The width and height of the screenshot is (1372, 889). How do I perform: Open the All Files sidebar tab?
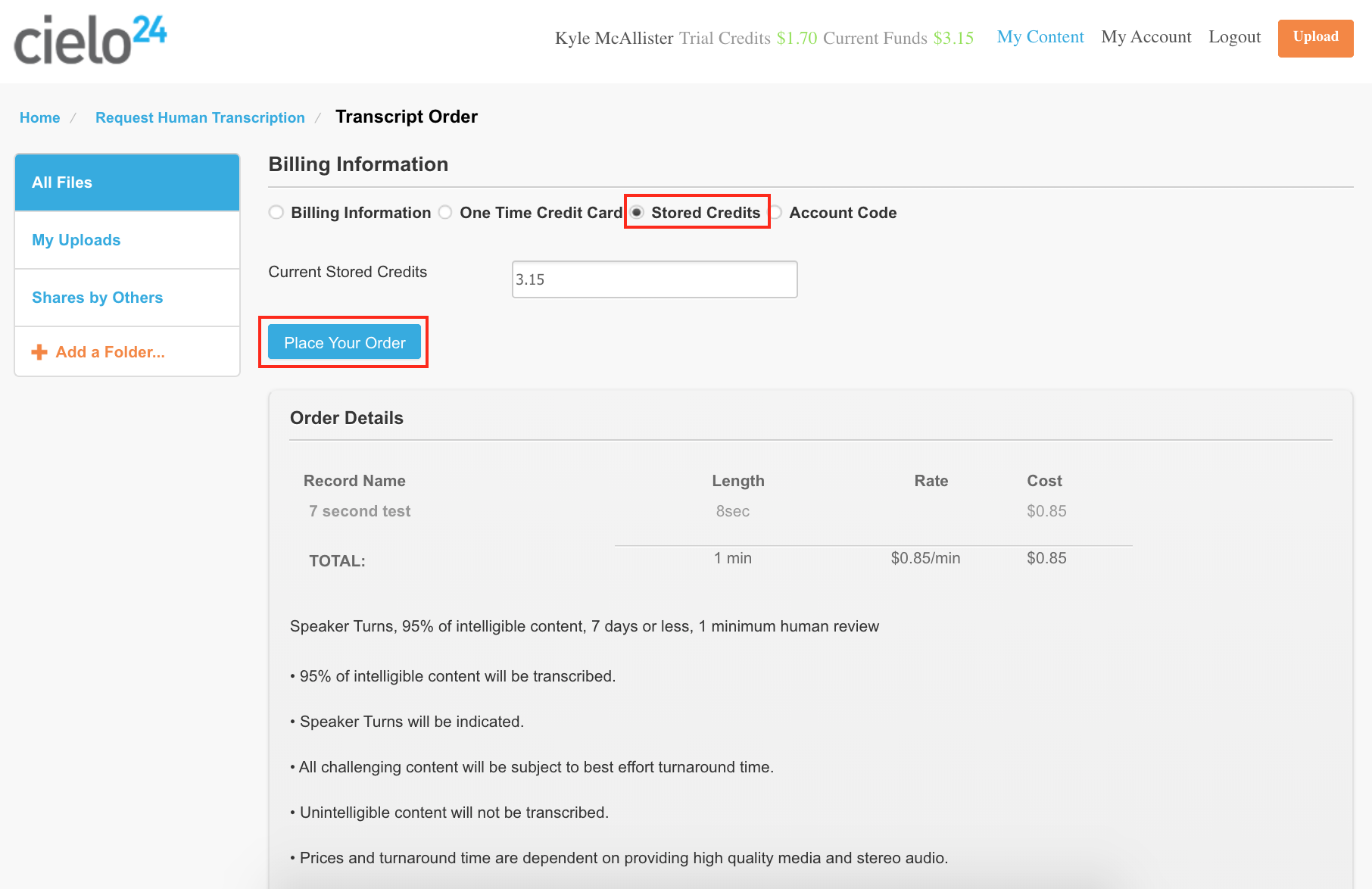[127, 182]
